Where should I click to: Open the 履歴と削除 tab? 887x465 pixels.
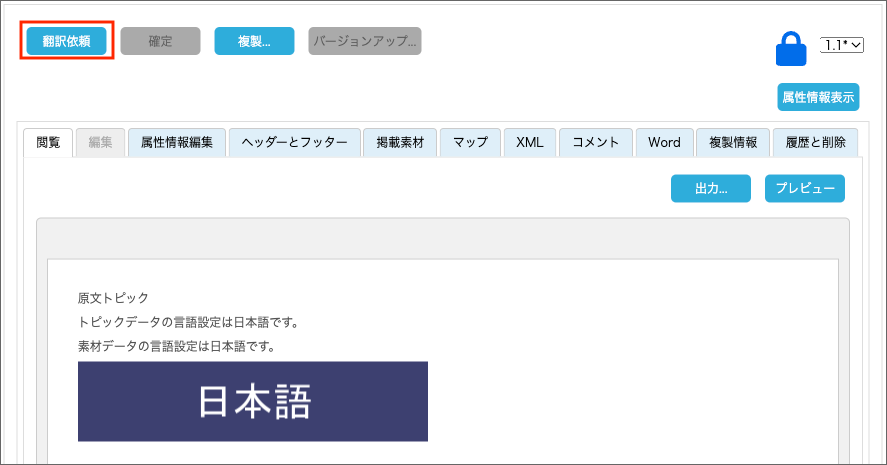[x=815, y=143]
